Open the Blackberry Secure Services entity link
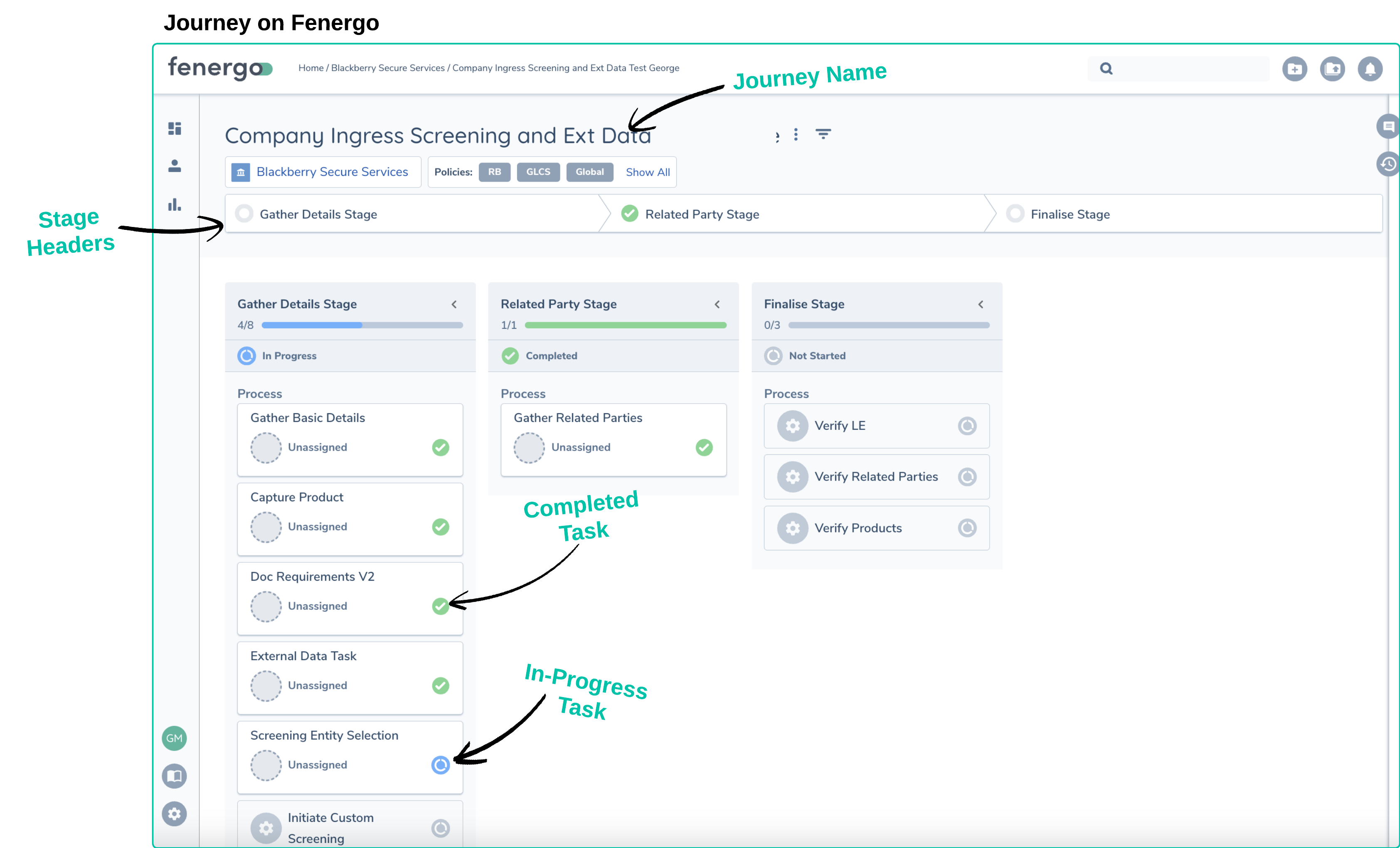 tap(332, 172)
